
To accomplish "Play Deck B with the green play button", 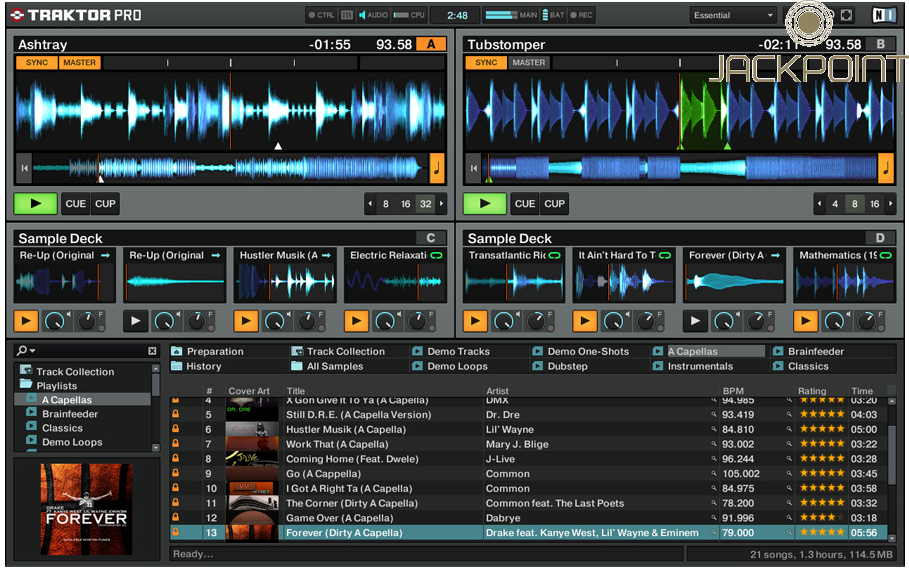I will pos(485,203).
